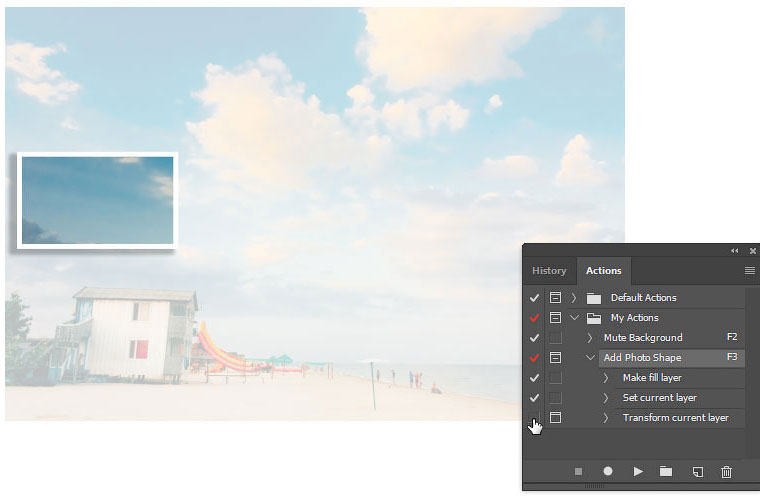Select the Add Photo Shape action
Viewport: 760px width, 500px height.
coord(642,358)
